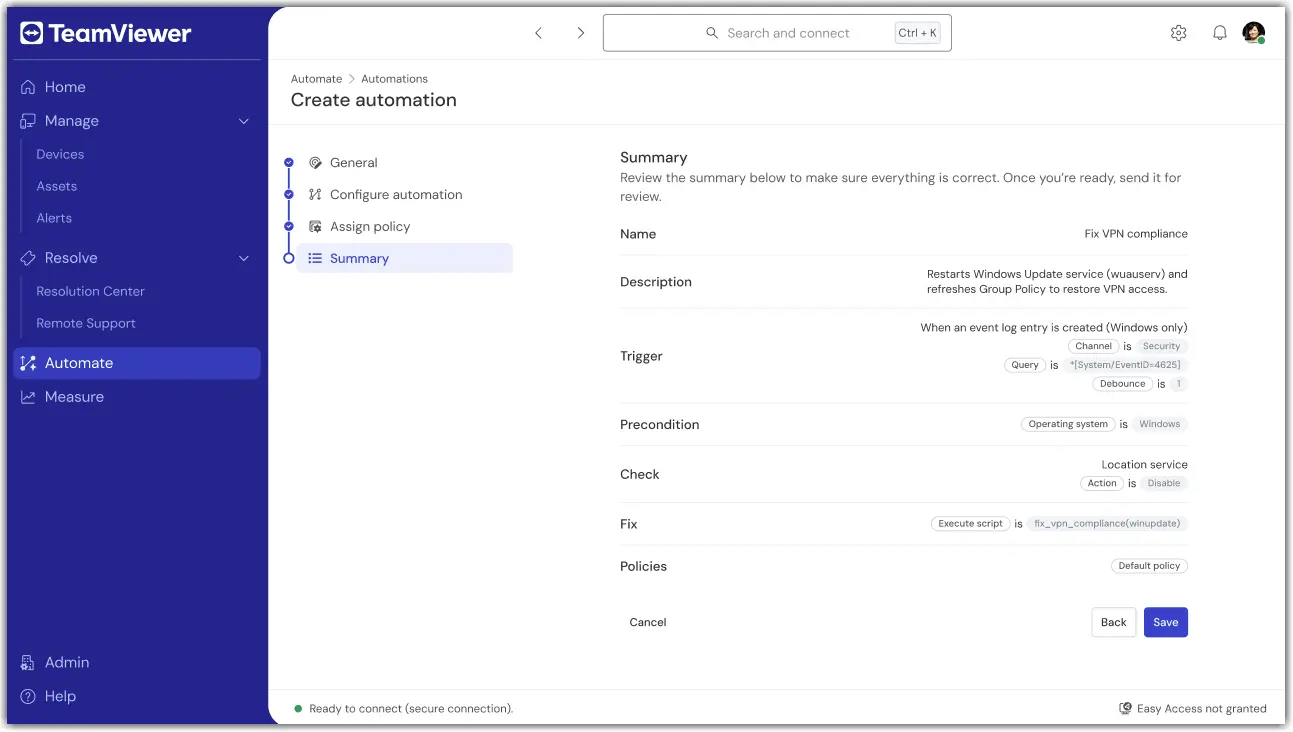Save the automation
Screen dimensions: 1293x732
[1166, 622]
